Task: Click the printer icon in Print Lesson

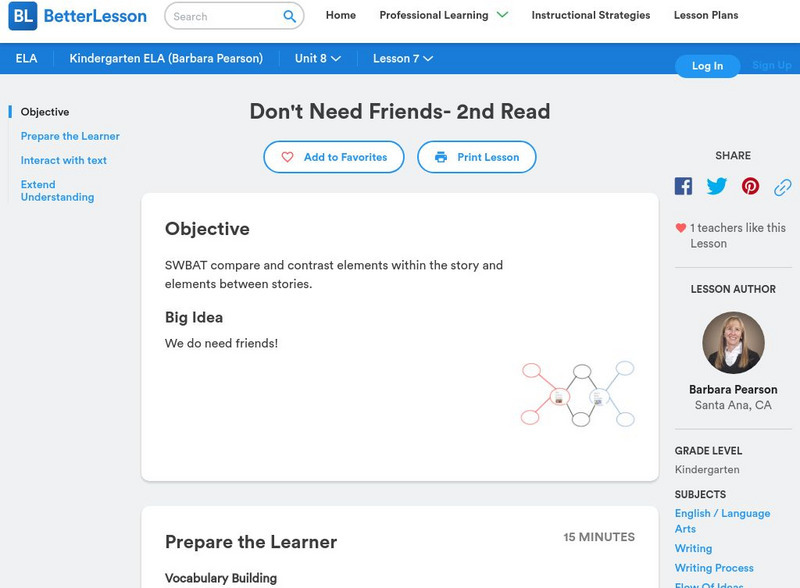Action: [x=441, y=157]
